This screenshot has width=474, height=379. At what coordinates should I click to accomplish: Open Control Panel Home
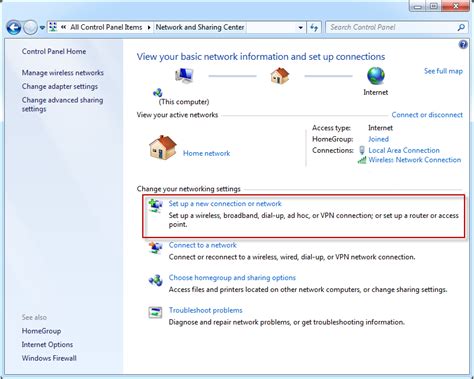pyautogui.click(x=54, y=51)
